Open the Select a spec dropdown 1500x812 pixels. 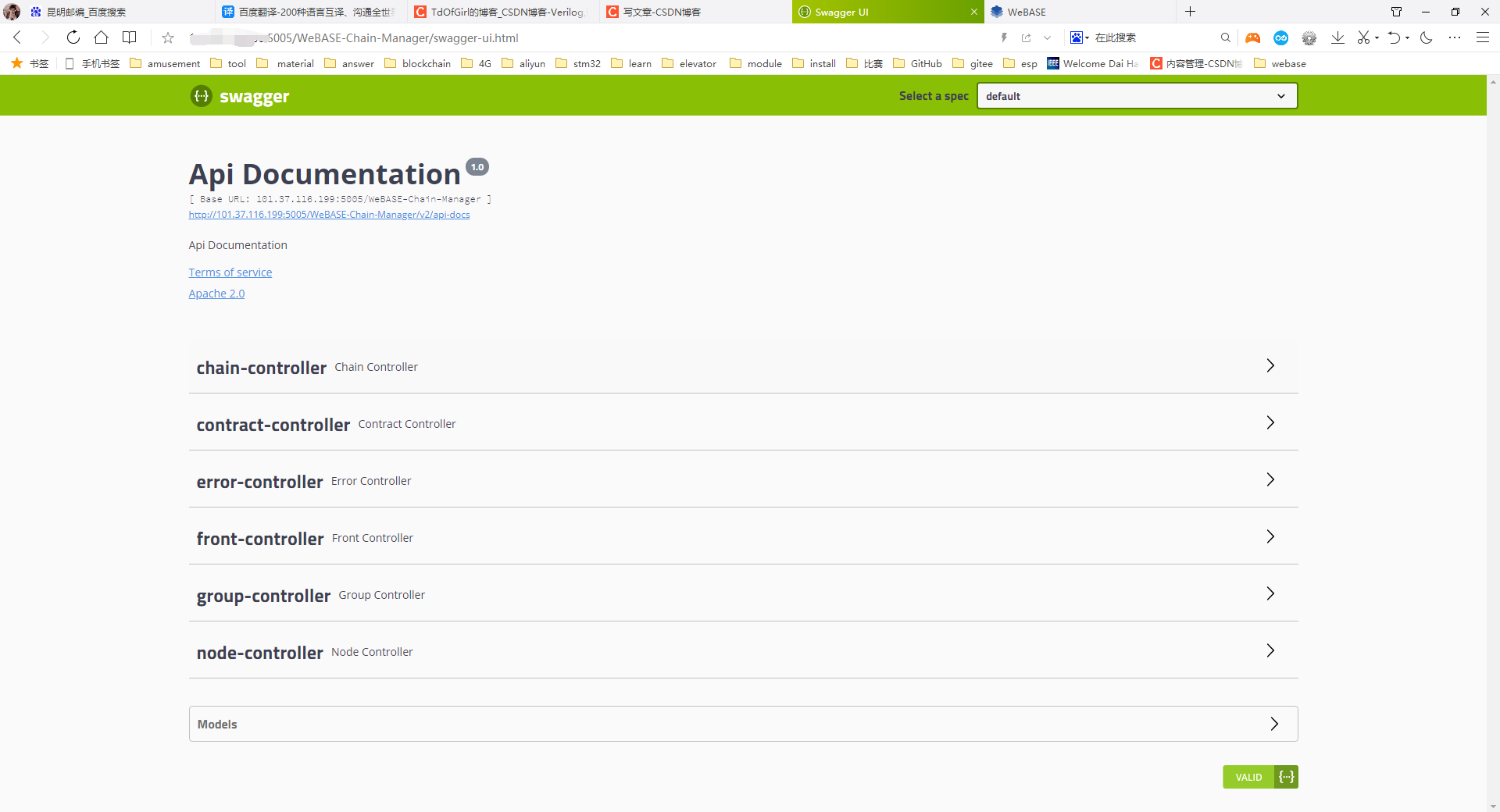point(1137,95)
